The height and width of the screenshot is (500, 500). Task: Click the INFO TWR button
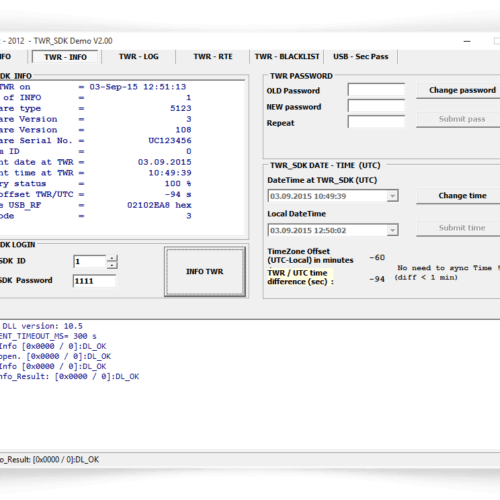click(205, 272)
